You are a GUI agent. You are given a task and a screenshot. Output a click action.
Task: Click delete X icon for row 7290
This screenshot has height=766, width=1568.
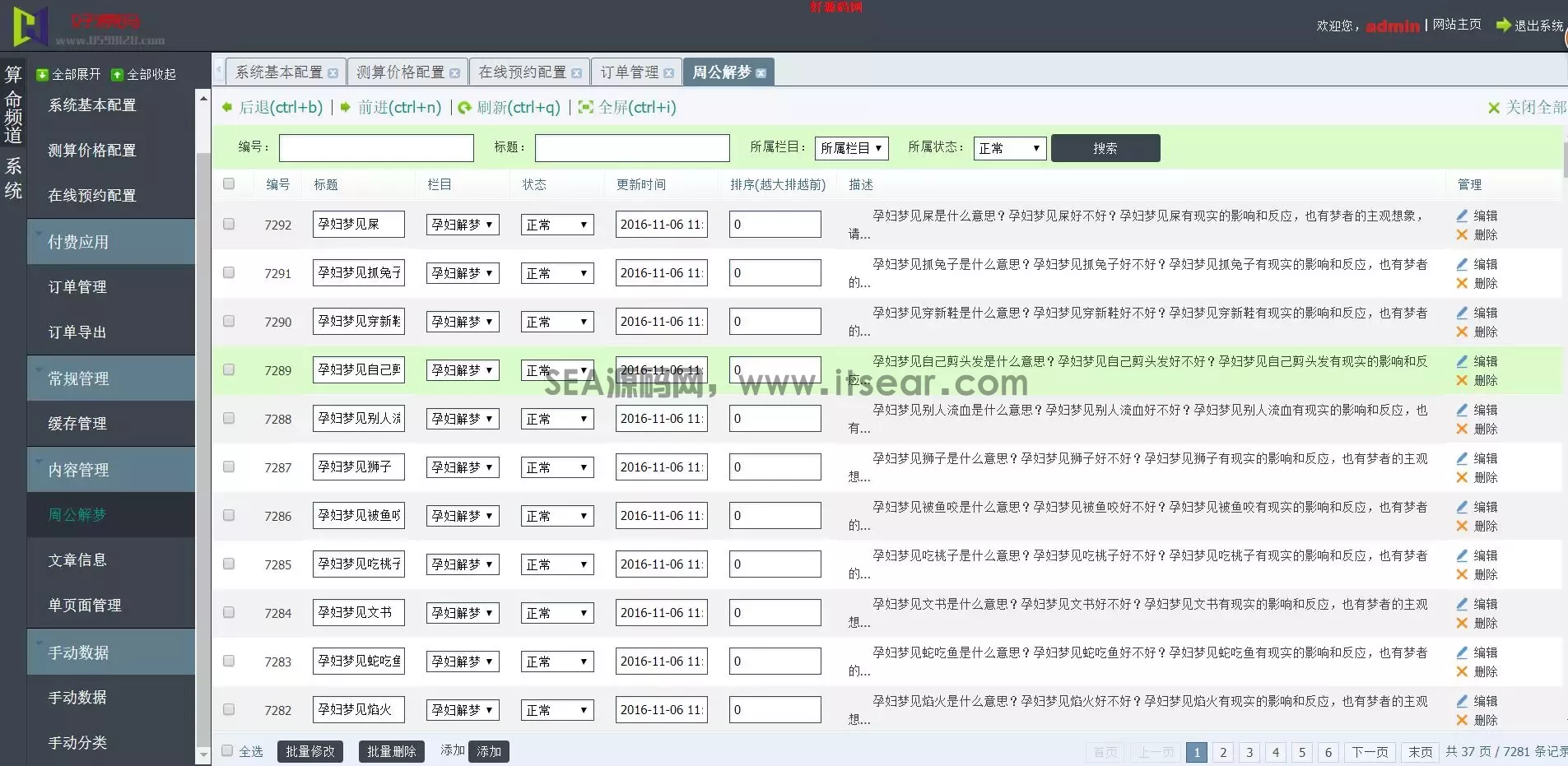pos(1462,332)
